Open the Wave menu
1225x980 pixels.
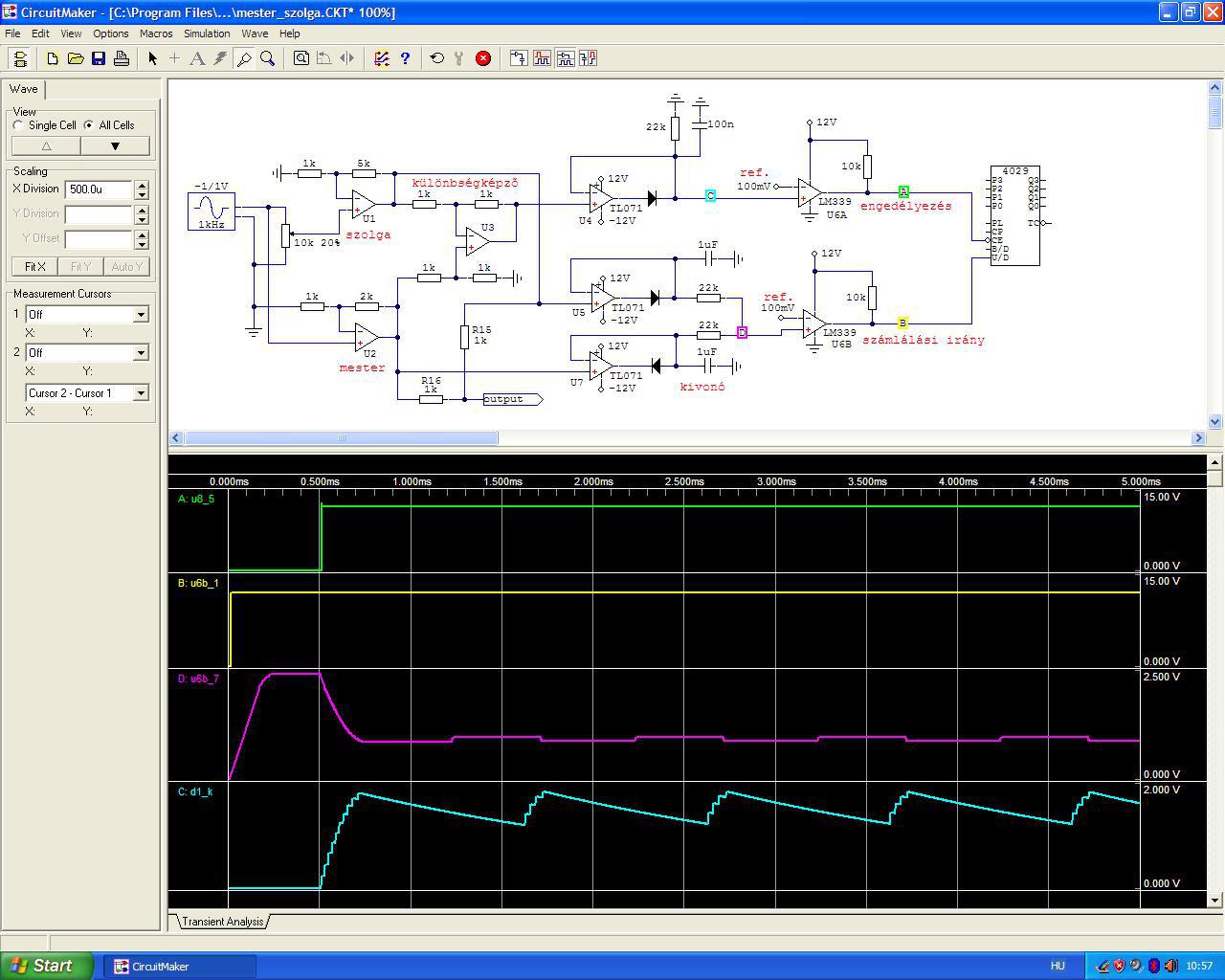coord(255,33)
